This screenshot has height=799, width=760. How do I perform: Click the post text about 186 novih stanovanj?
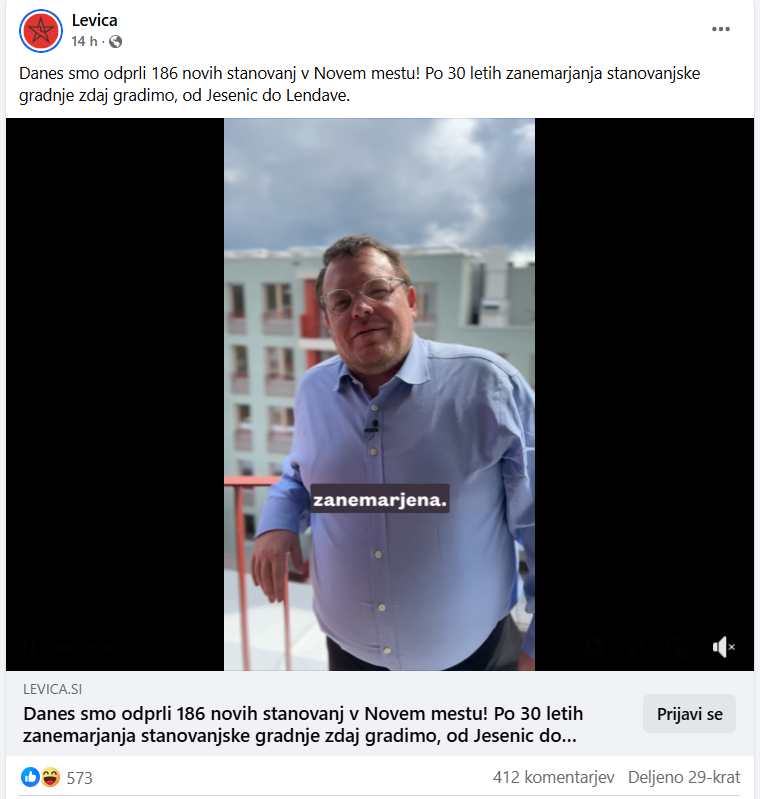coord(359,84)
